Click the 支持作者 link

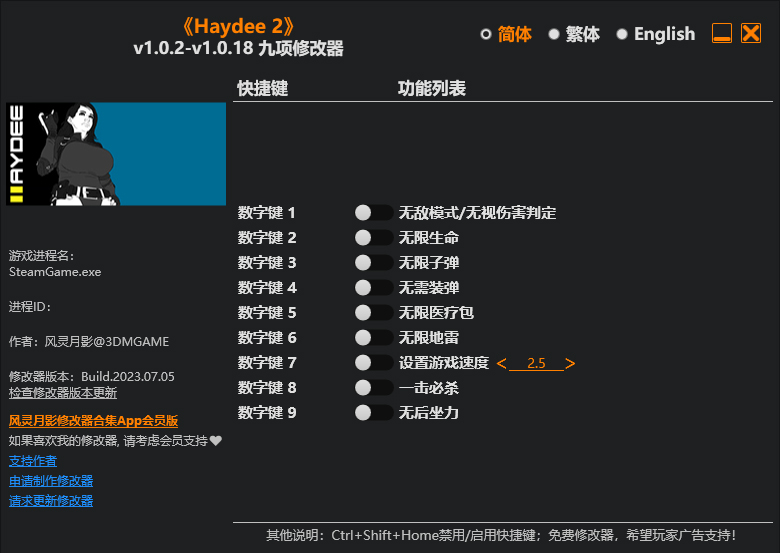pyautogui.click(x=33, y=461)
